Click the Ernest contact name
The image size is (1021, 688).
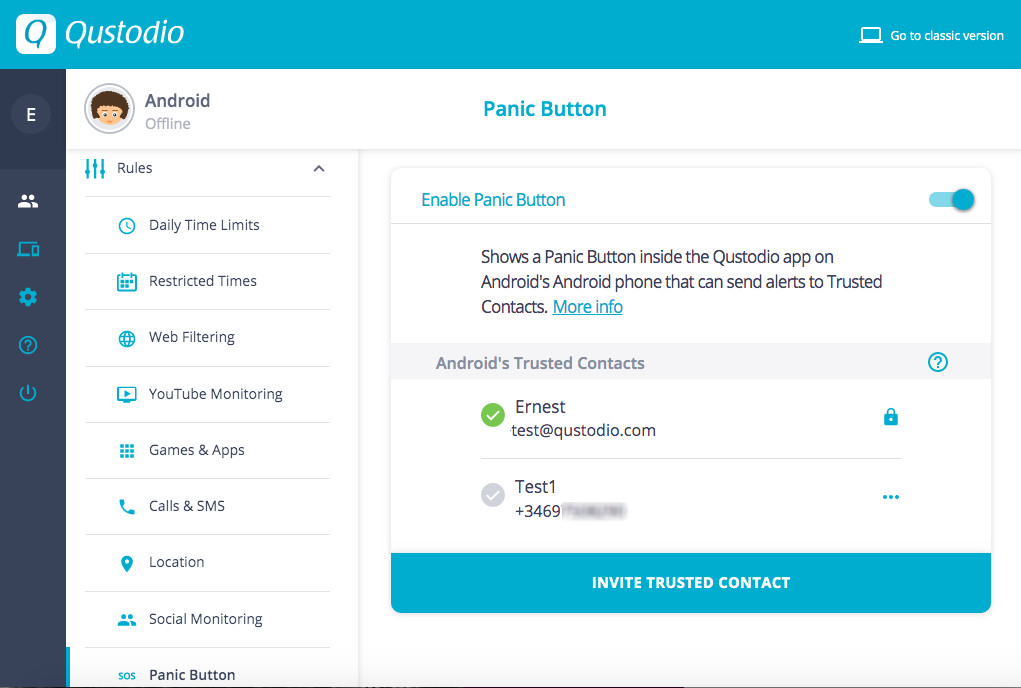540,407
